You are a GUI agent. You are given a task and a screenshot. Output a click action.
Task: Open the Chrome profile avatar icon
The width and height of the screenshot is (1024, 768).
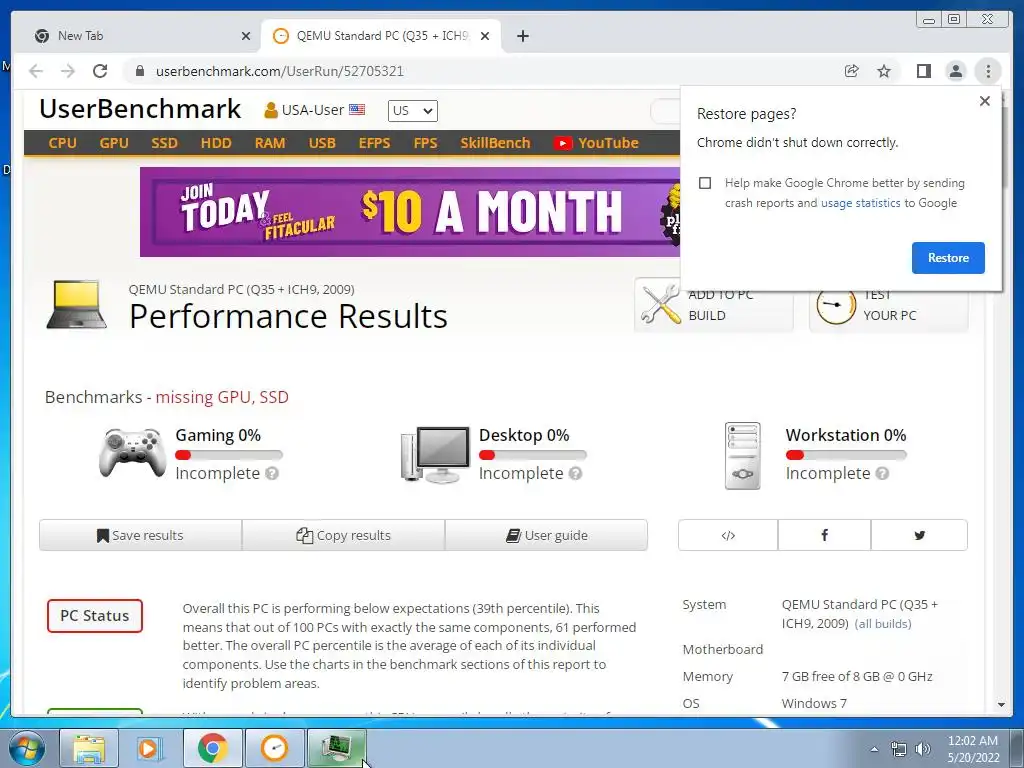coord(955,71)
